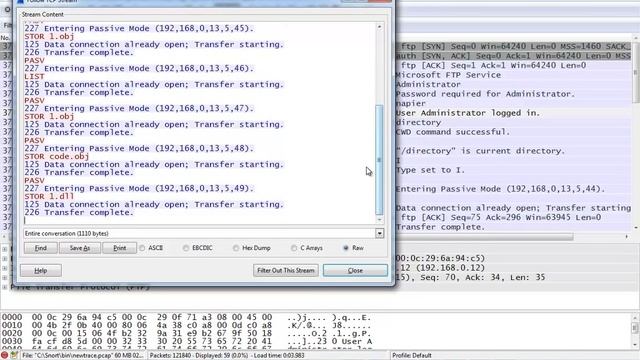
Task: Click the stream content scrollbar thumb
Action: point(379,159)
